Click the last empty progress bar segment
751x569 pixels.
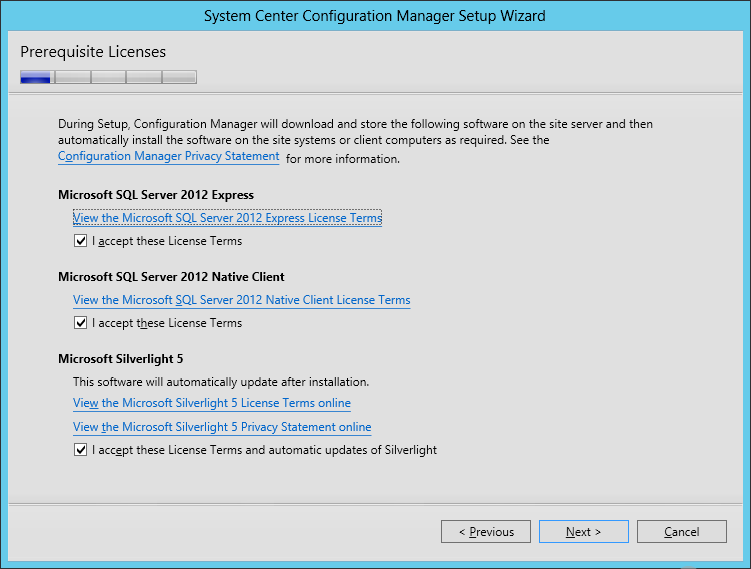(x=179, y=77)
